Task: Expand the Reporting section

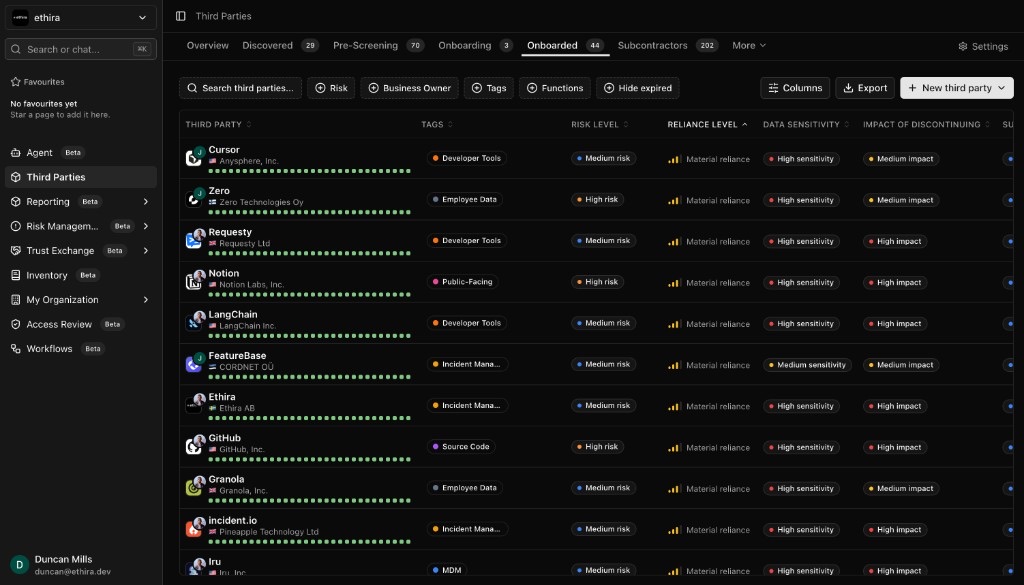Action: [x=146, y=202]
